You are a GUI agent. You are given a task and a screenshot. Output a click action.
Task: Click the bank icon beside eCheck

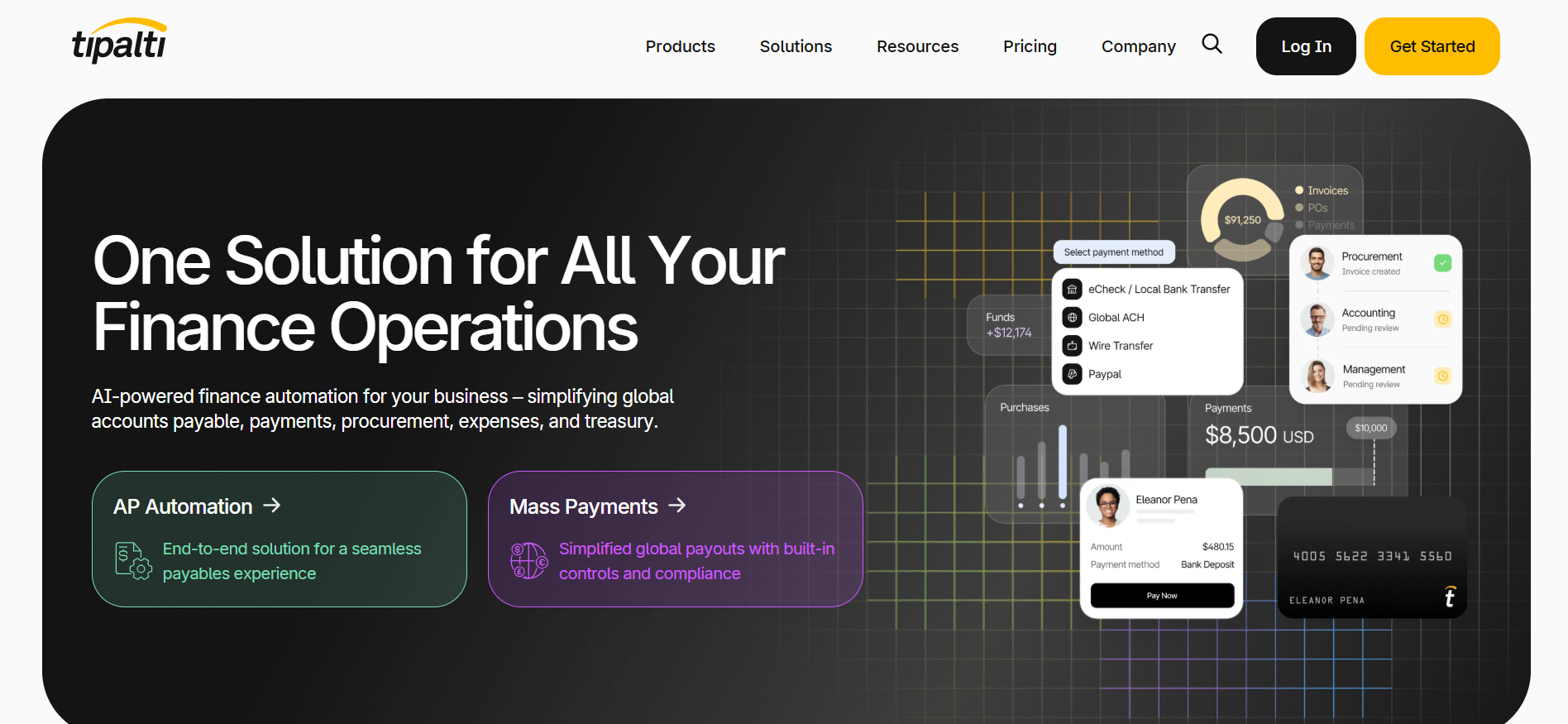(x=1072, y=290)
